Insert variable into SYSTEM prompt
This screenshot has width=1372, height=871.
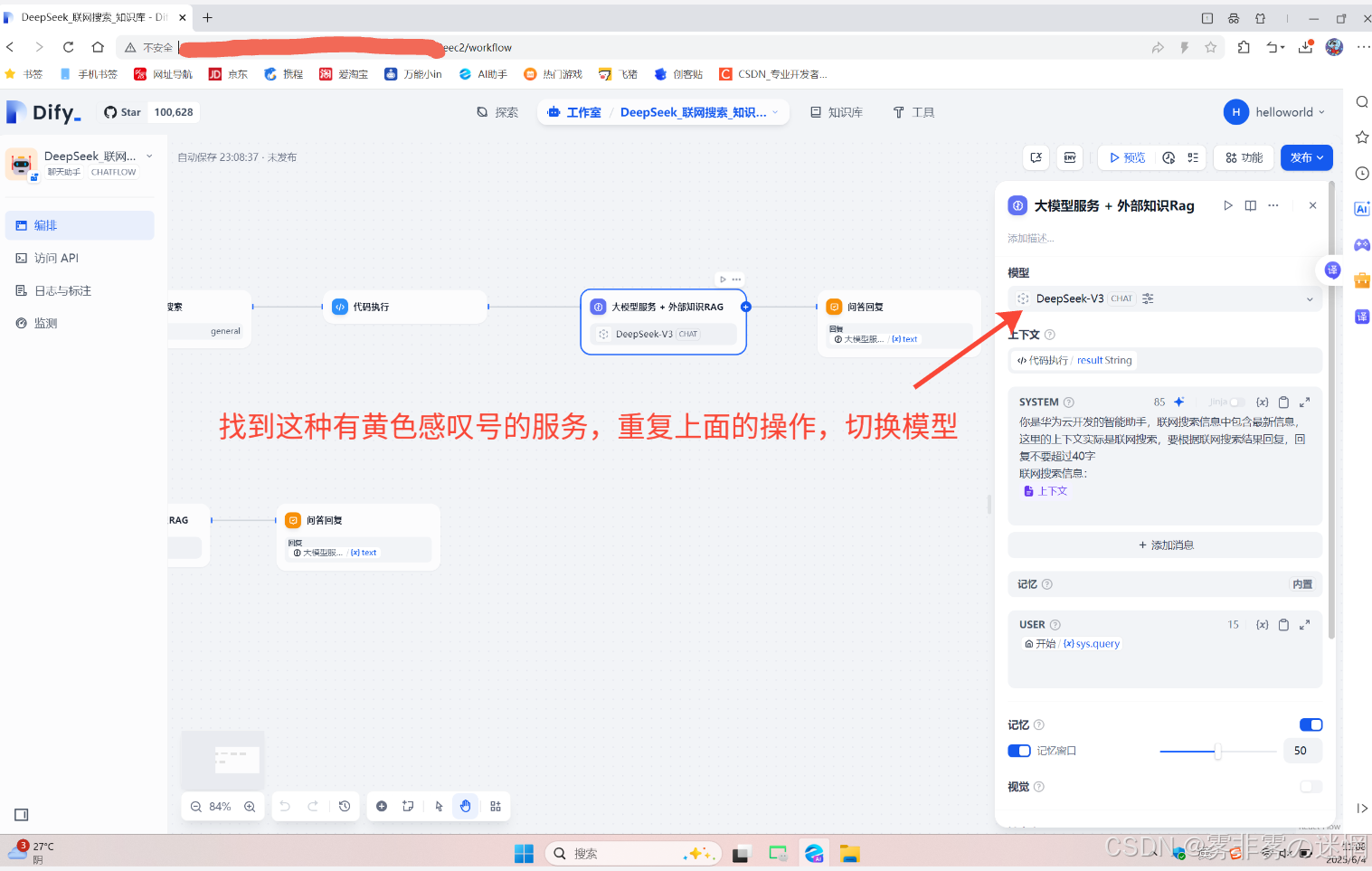(1262, 402)
